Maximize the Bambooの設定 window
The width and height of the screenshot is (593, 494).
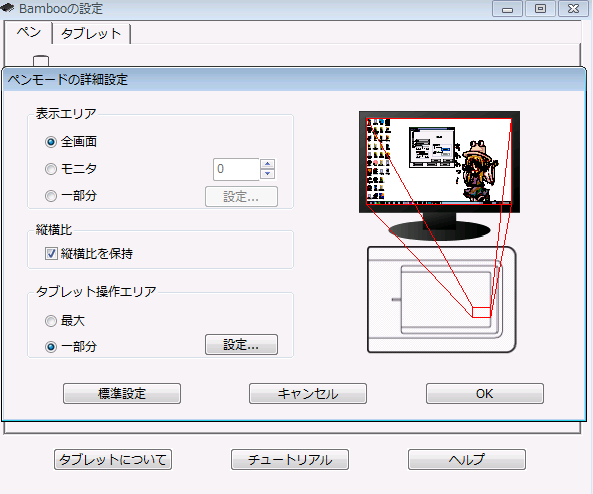540,9
